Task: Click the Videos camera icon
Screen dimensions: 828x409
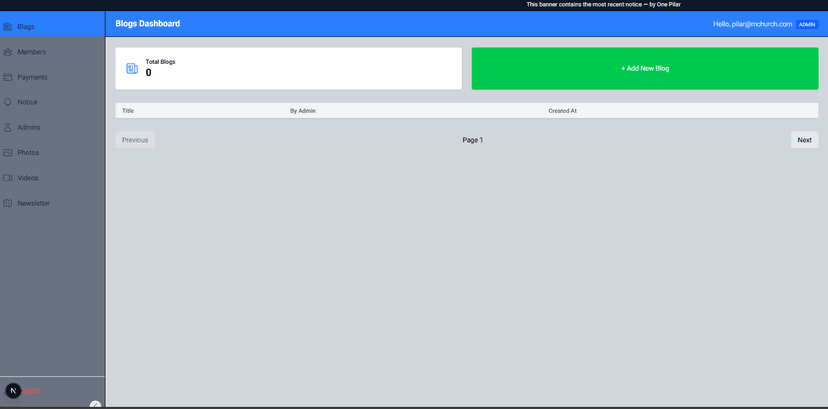Action: click(7, 178)
